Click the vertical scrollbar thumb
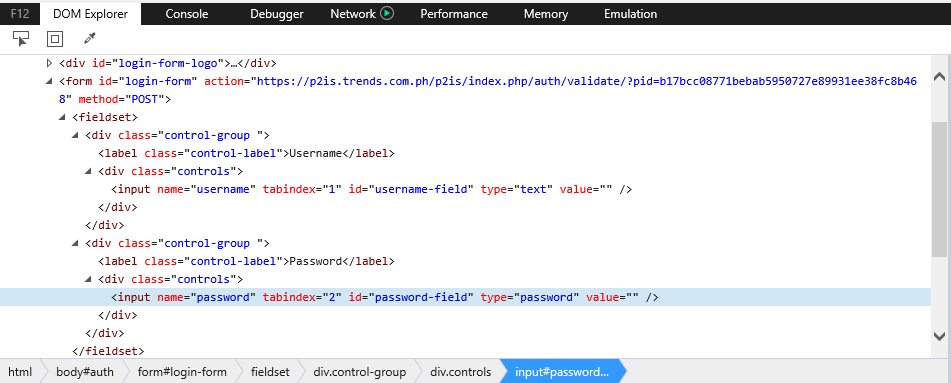 pos(939,188)
